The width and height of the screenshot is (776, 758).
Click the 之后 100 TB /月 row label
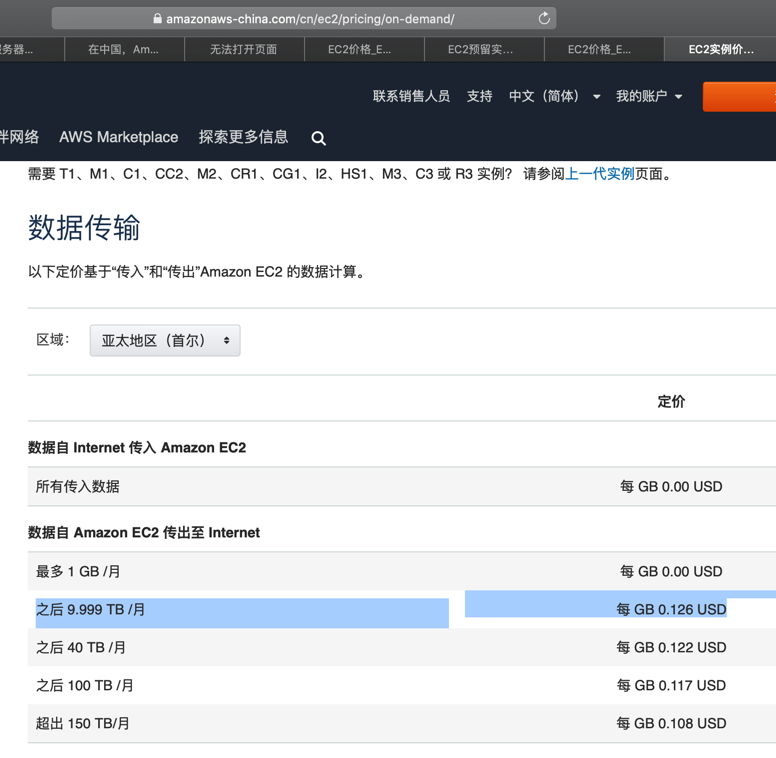pyautogui.click(x=85, y=685)
